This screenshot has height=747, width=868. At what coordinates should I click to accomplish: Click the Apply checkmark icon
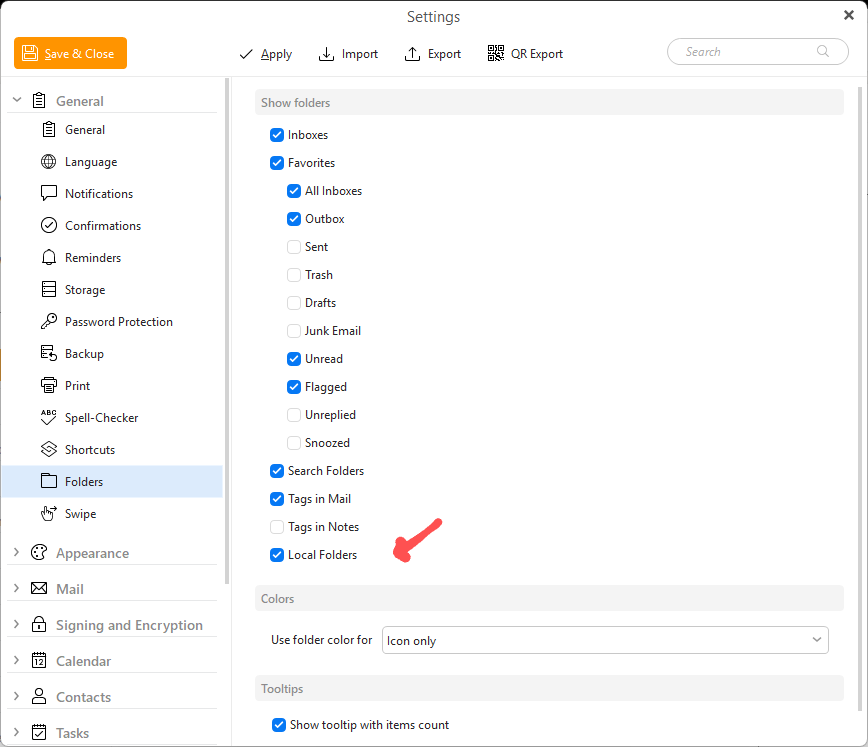246,54
